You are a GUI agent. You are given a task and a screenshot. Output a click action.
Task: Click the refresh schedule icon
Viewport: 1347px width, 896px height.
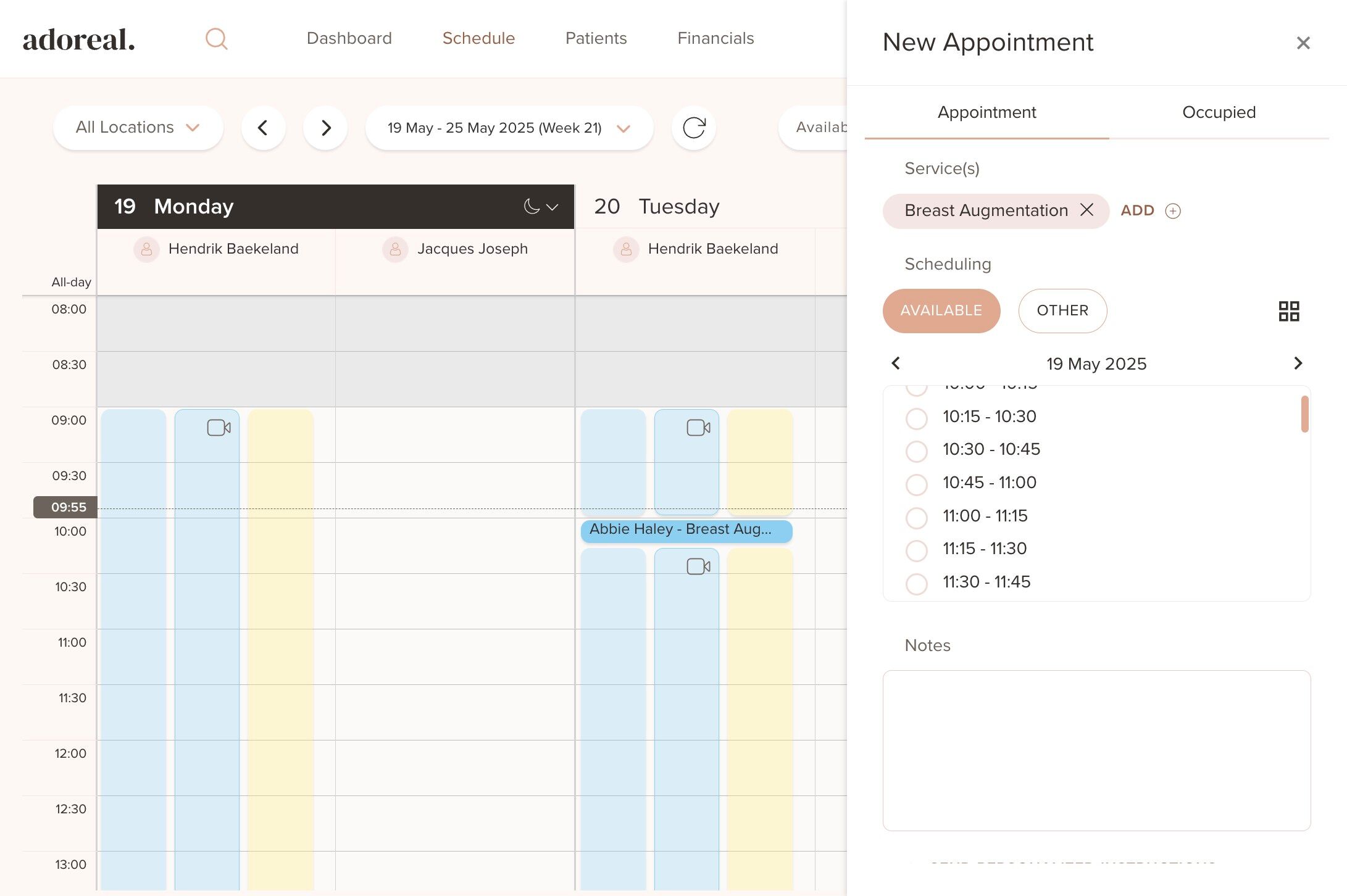click(x=693, y=128)
